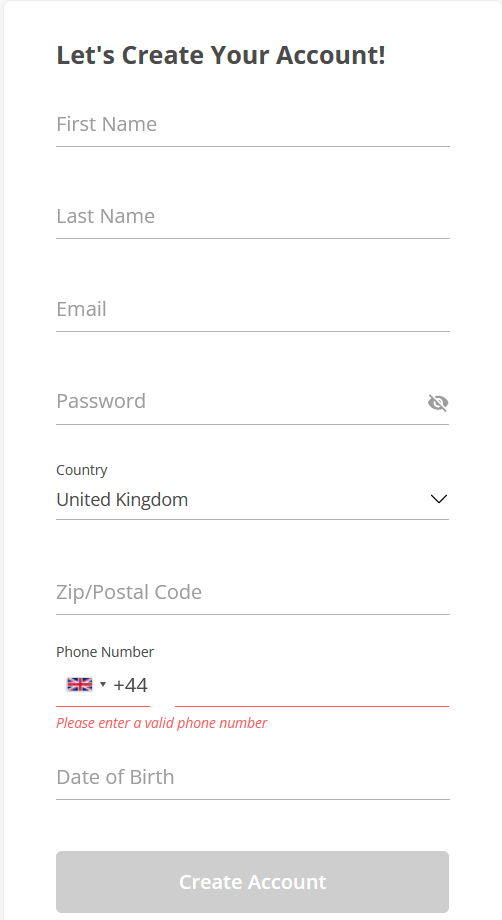Click the Create Account button
This screenshot has width=502, height=920.
(x=253, y=882)
